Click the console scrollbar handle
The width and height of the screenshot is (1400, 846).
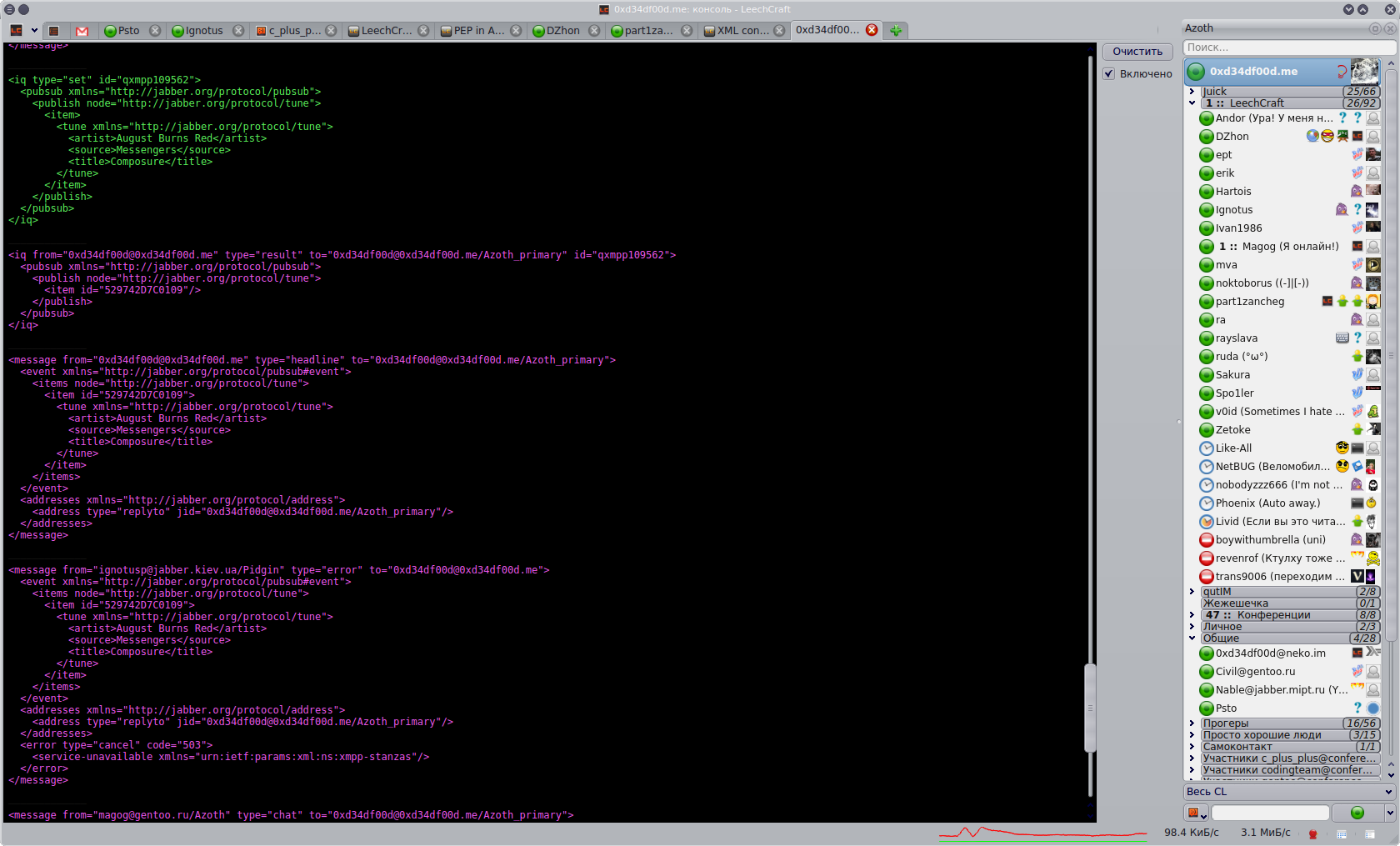(1089, 708)
